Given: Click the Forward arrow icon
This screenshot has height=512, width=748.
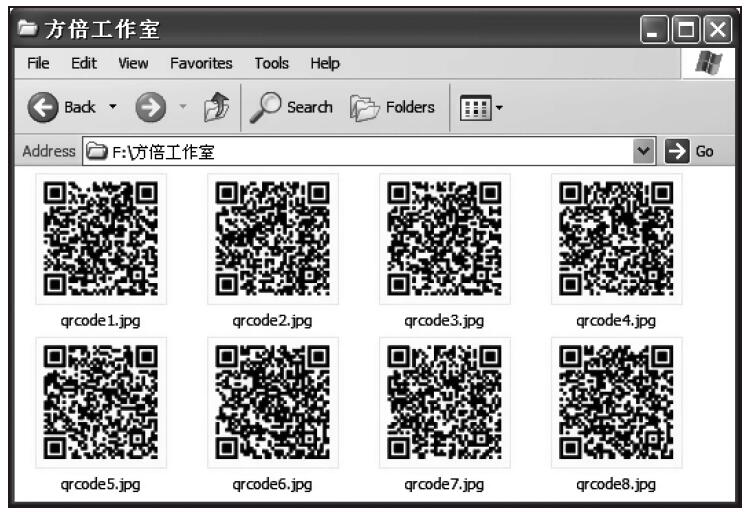Looking at the screenshot, I should tap(149, 107).
